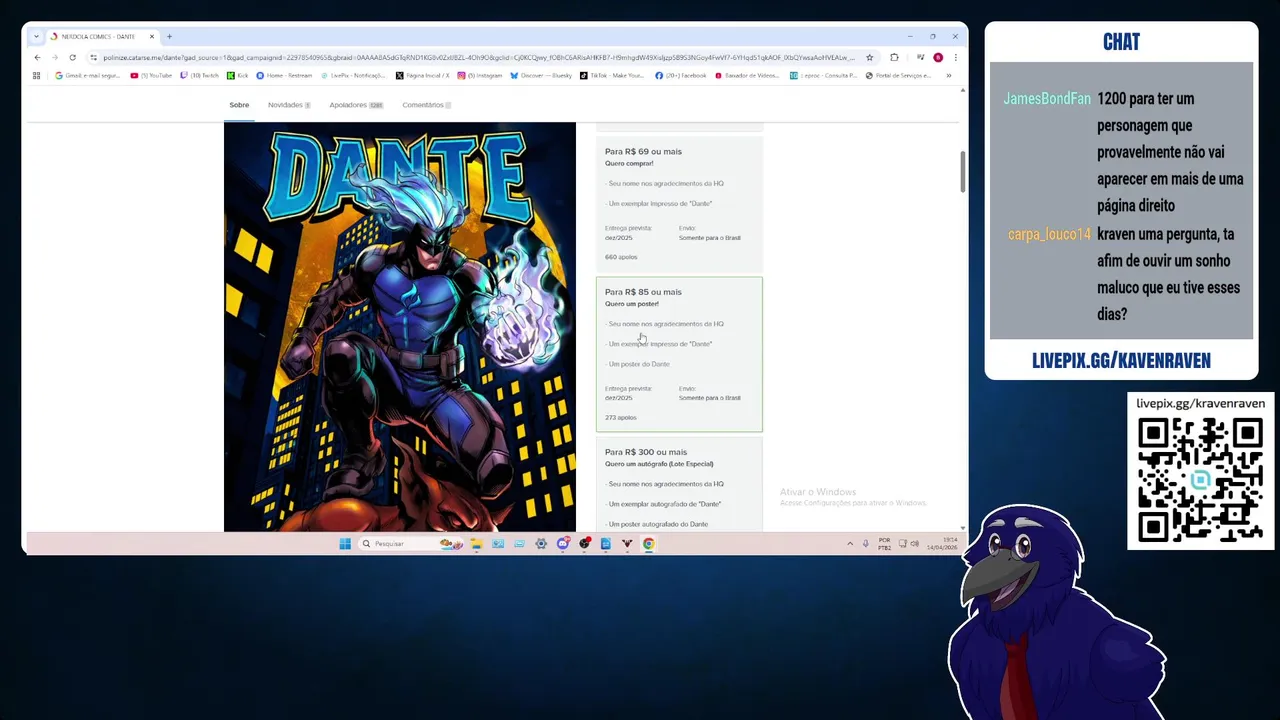Open Discover — Bluesky bookmark
Viewport: 1280px width, 720px height.
[x=541, y=75]
